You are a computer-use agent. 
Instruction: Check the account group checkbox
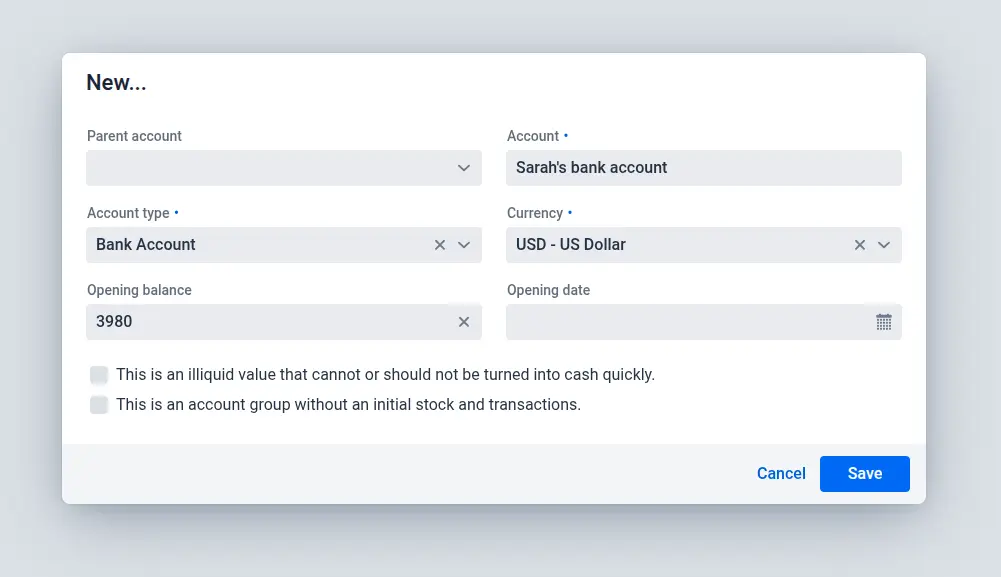click(99, 405)
